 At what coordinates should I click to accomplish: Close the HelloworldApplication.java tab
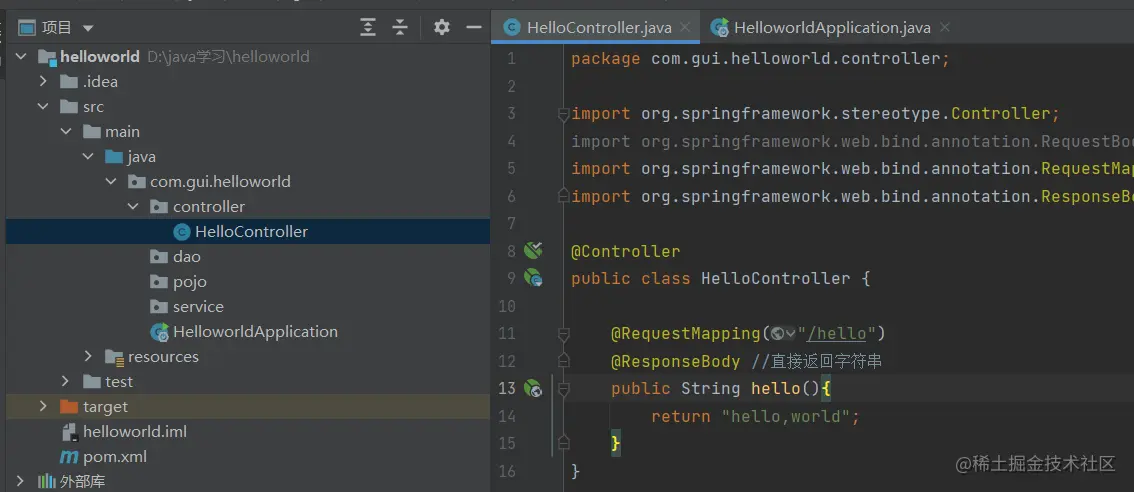tap(943, 27)
